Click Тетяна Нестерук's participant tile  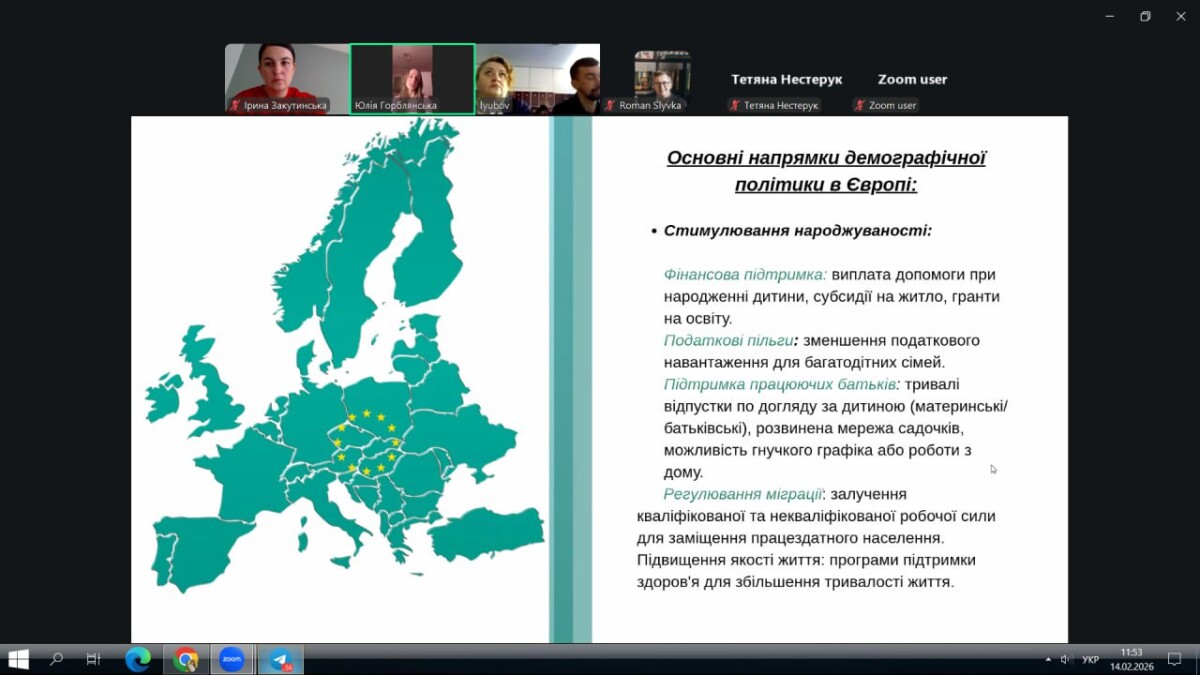[x=786, y=80]
